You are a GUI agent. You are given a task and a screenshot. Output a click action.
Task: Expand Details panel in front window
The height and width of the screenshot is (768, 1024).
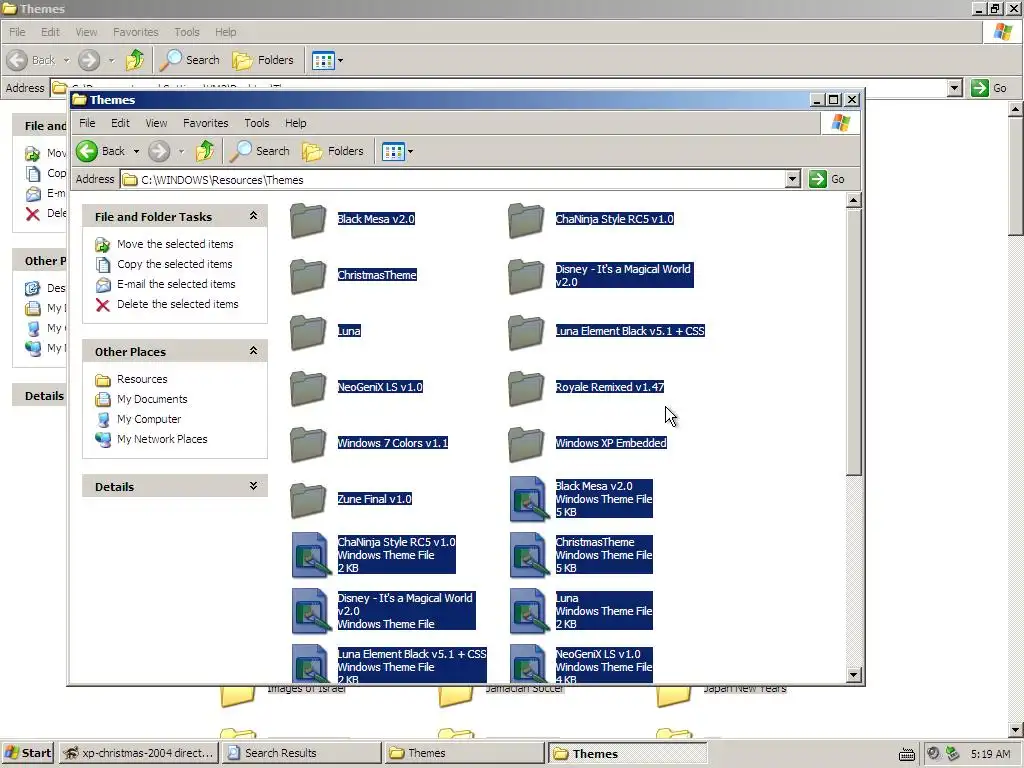[x=253, y=486]
